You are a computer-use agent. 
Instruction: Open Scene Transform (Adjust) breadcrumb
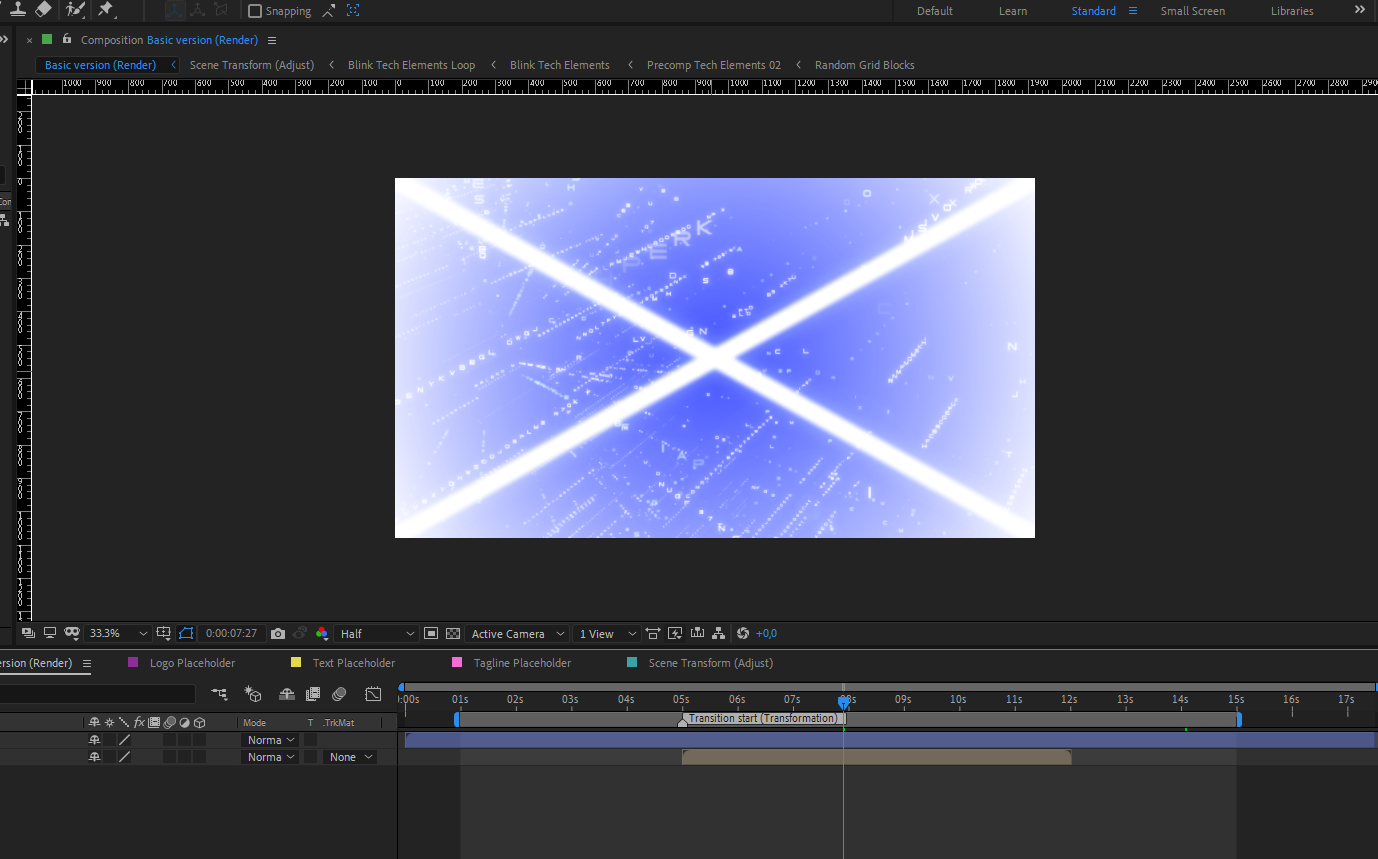(252, 65)
